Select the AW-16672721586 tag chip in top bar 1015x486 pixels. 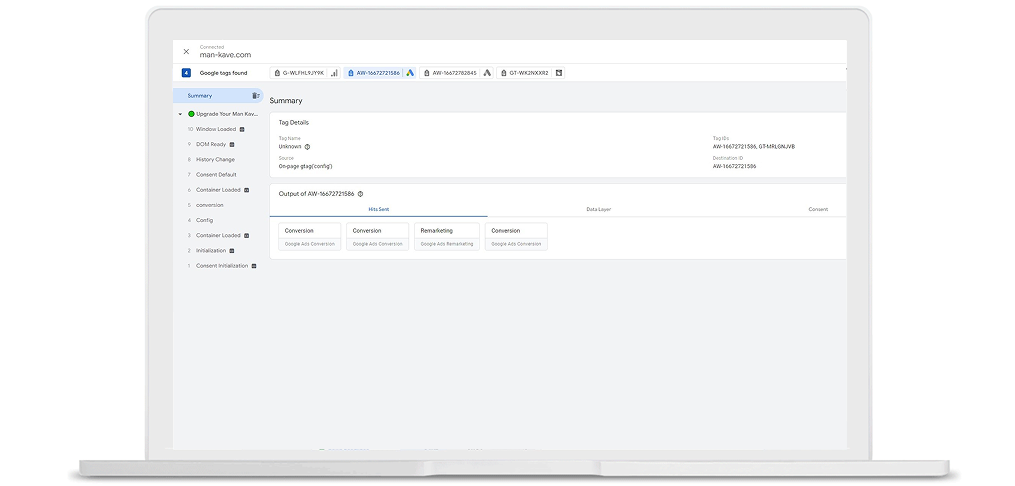click(x=381, y=73)
